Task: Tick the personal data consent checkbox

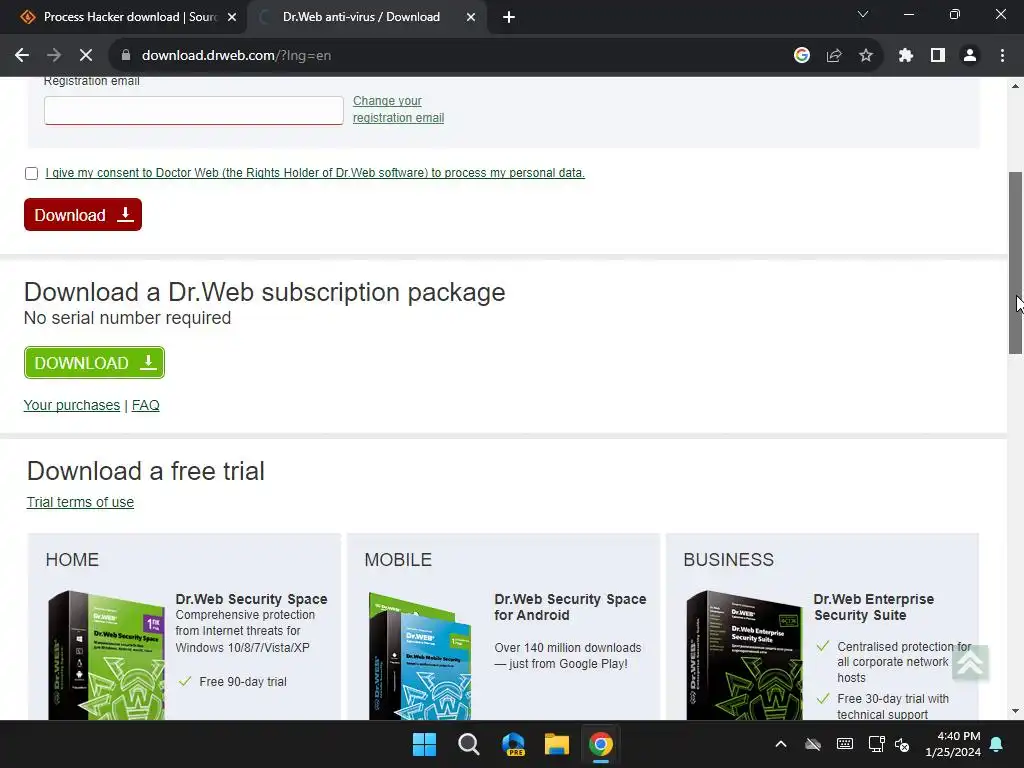Action: [31, 173]
